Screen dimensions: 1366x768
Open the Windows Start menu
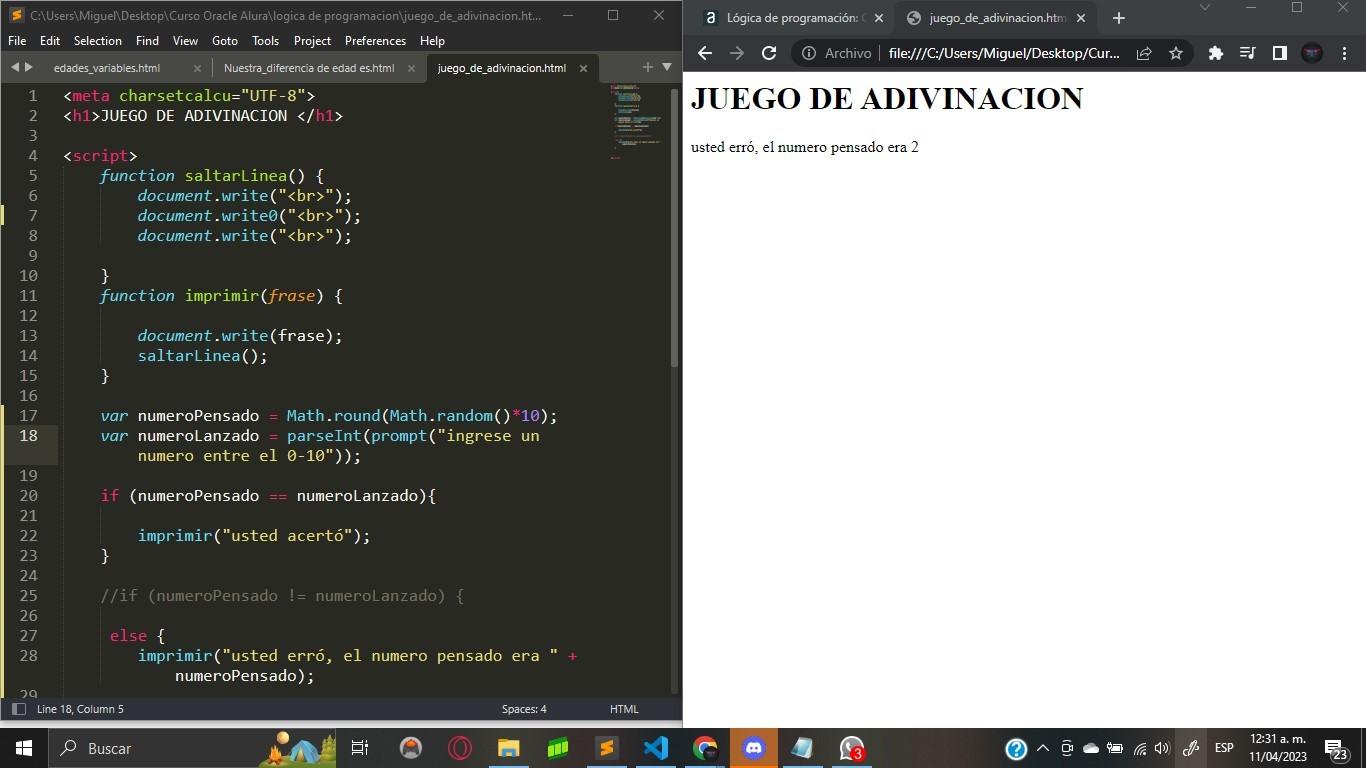coord(23,748)
